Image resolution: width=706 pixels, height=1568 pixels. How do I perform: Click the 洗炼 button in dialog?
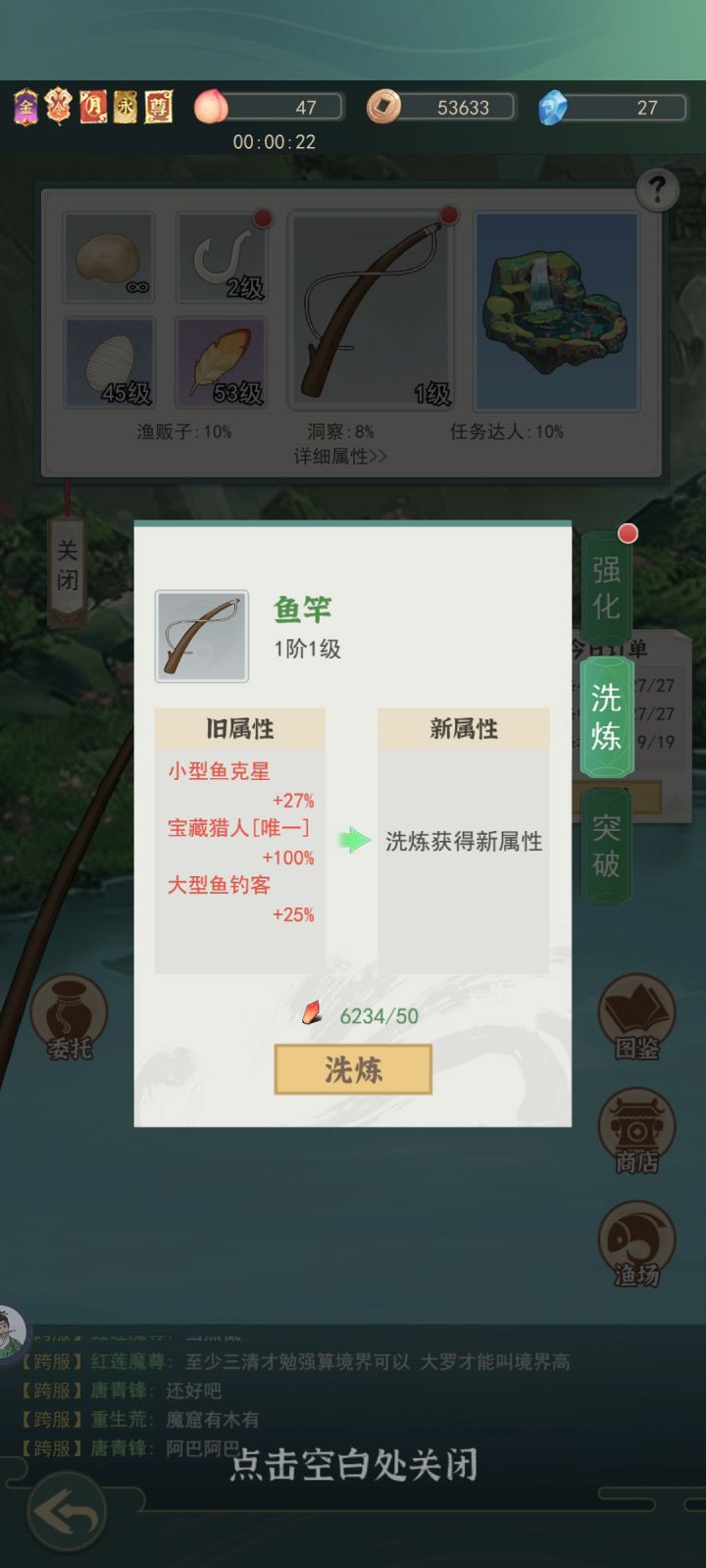[353, 1069]
